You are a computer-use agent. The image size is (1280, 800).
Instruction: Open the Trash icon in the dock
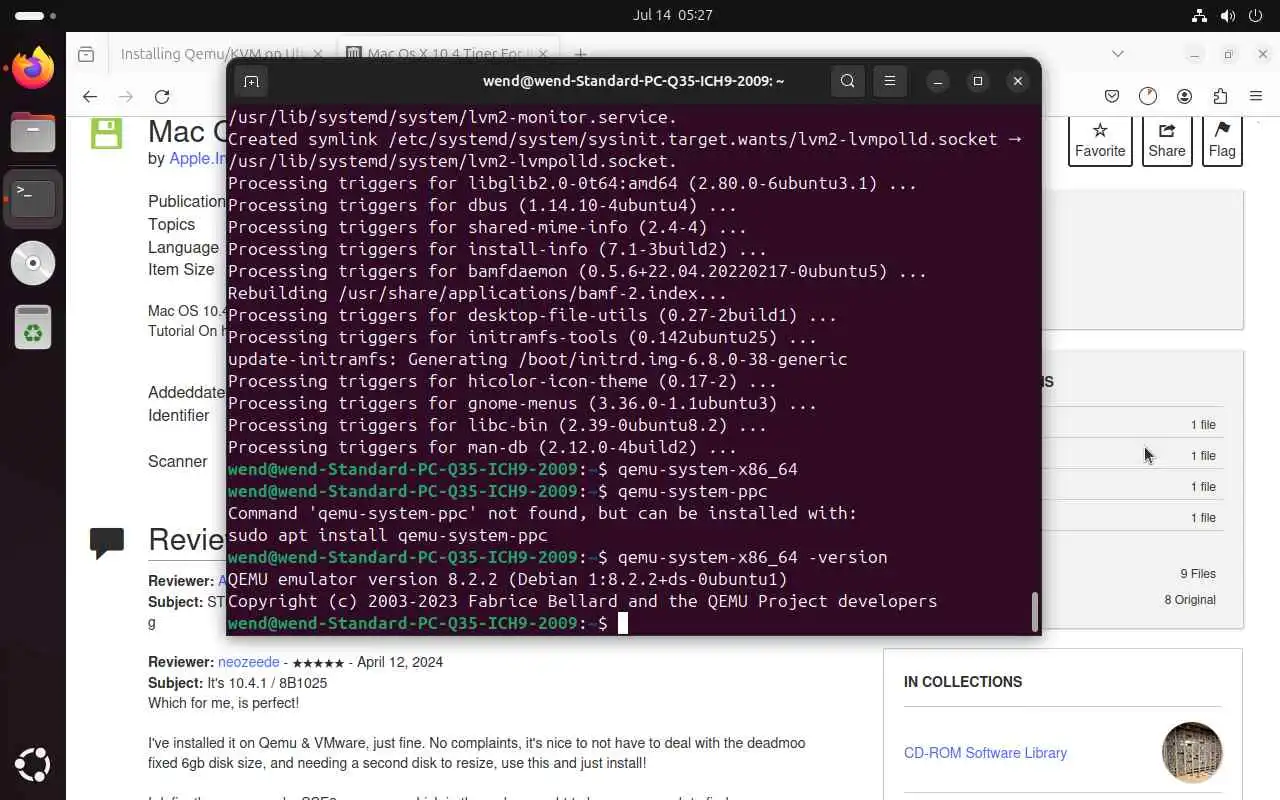click(x=33, y=328)
